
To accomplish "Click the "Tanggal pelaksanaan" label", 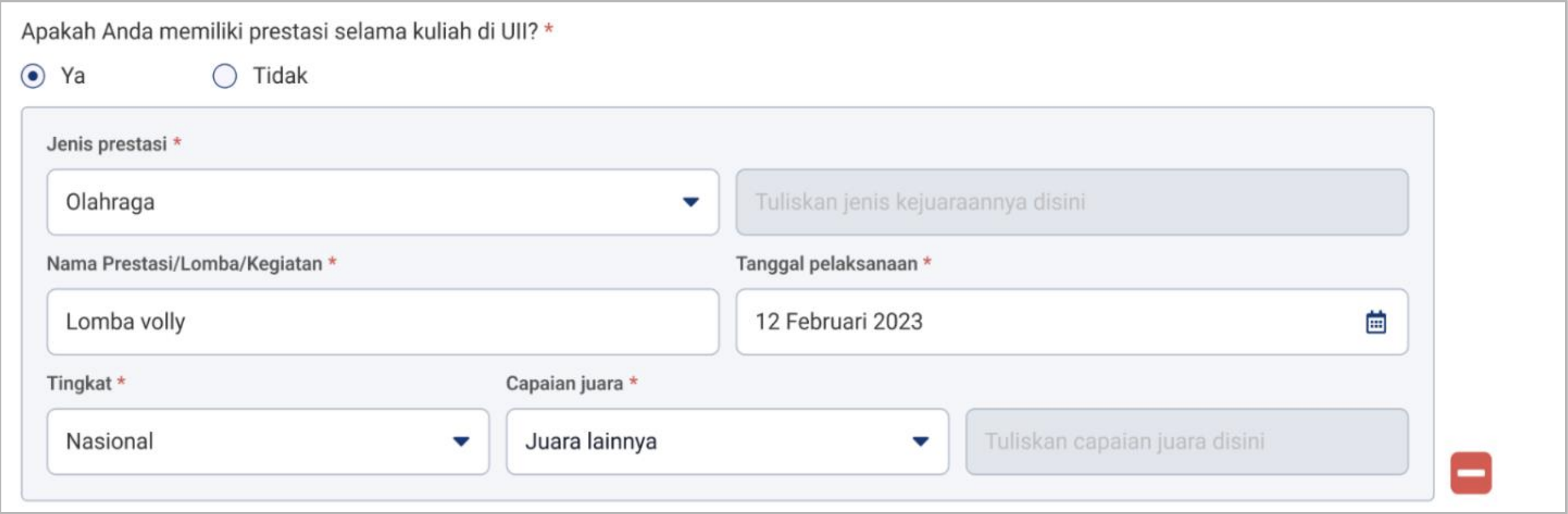I will point(826,264).
